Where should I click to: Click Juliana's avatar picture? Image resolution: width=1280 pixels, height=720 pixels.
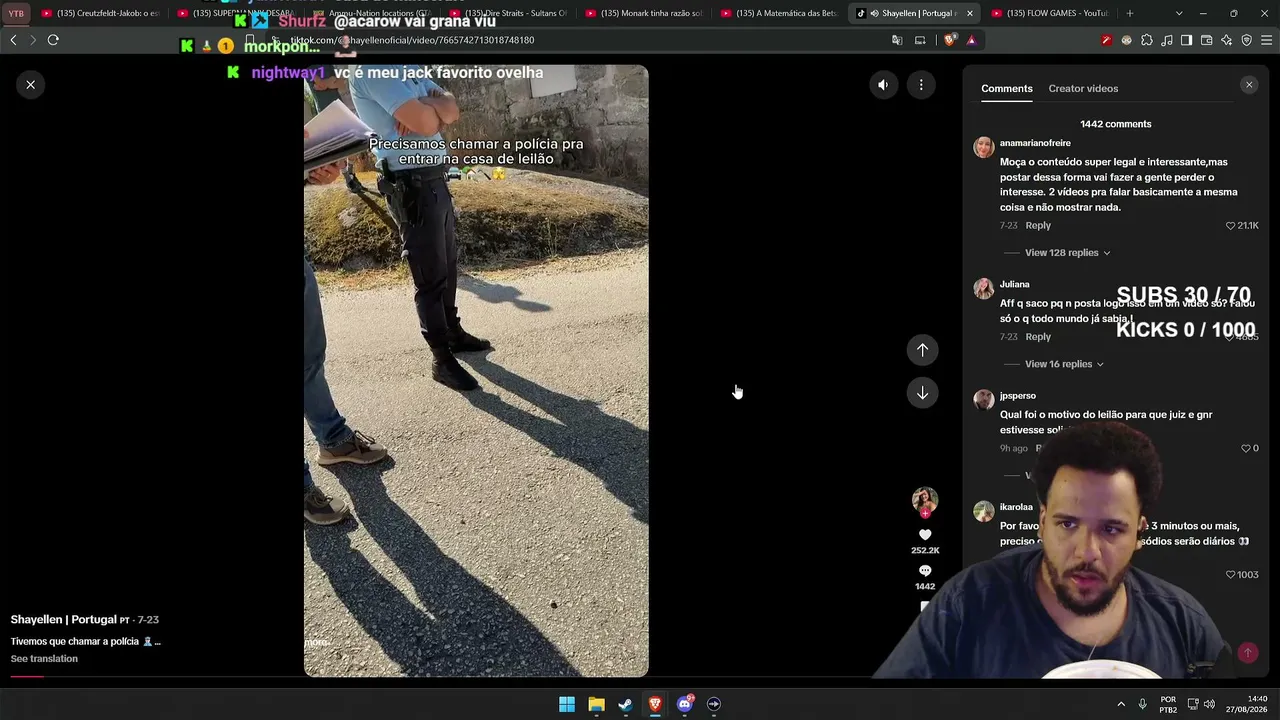point(984,289)
